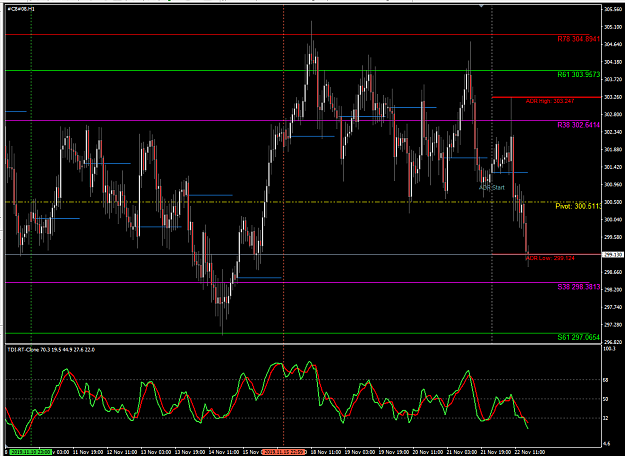Image resolution: width=625 pixels, height=456 pixels.
Task: Click the 100.3 value on indicator scale
Action: click(x=609, y=349)
